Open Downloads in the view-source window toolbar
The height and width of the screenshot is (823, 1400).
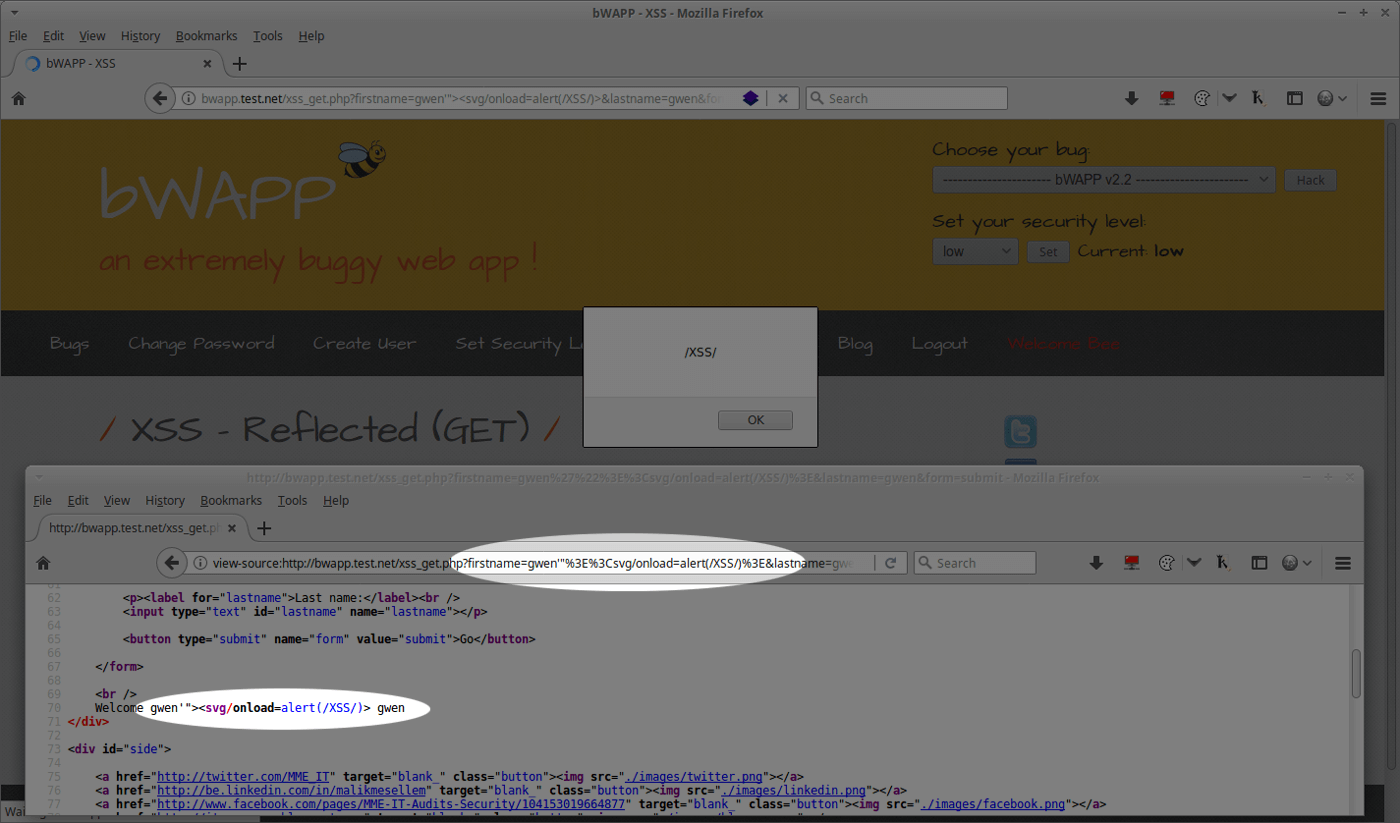1096,563
